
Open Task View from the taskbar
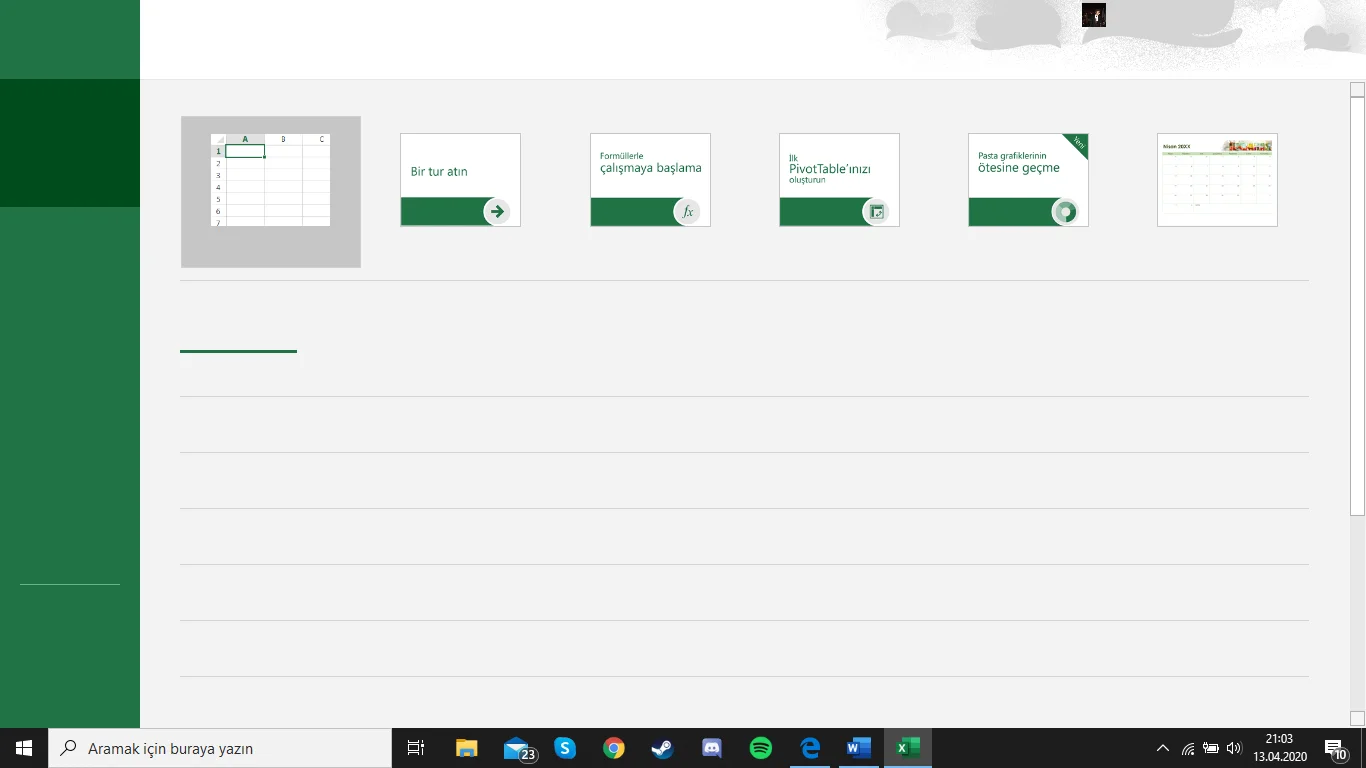coord(416,748)
